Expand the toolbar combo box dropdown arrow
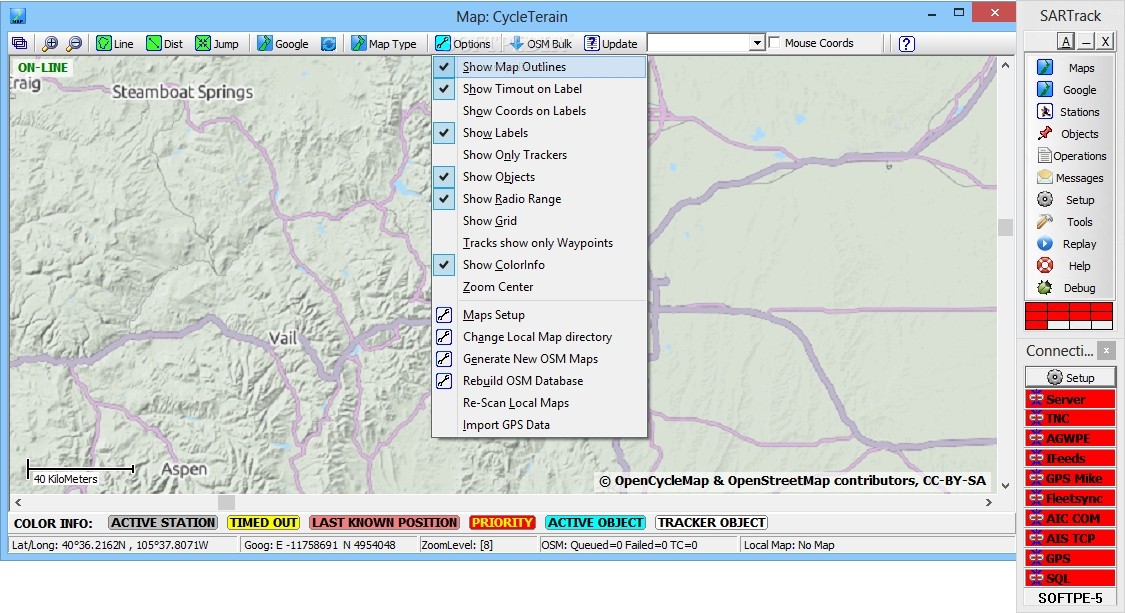 [x=757, y=43]
